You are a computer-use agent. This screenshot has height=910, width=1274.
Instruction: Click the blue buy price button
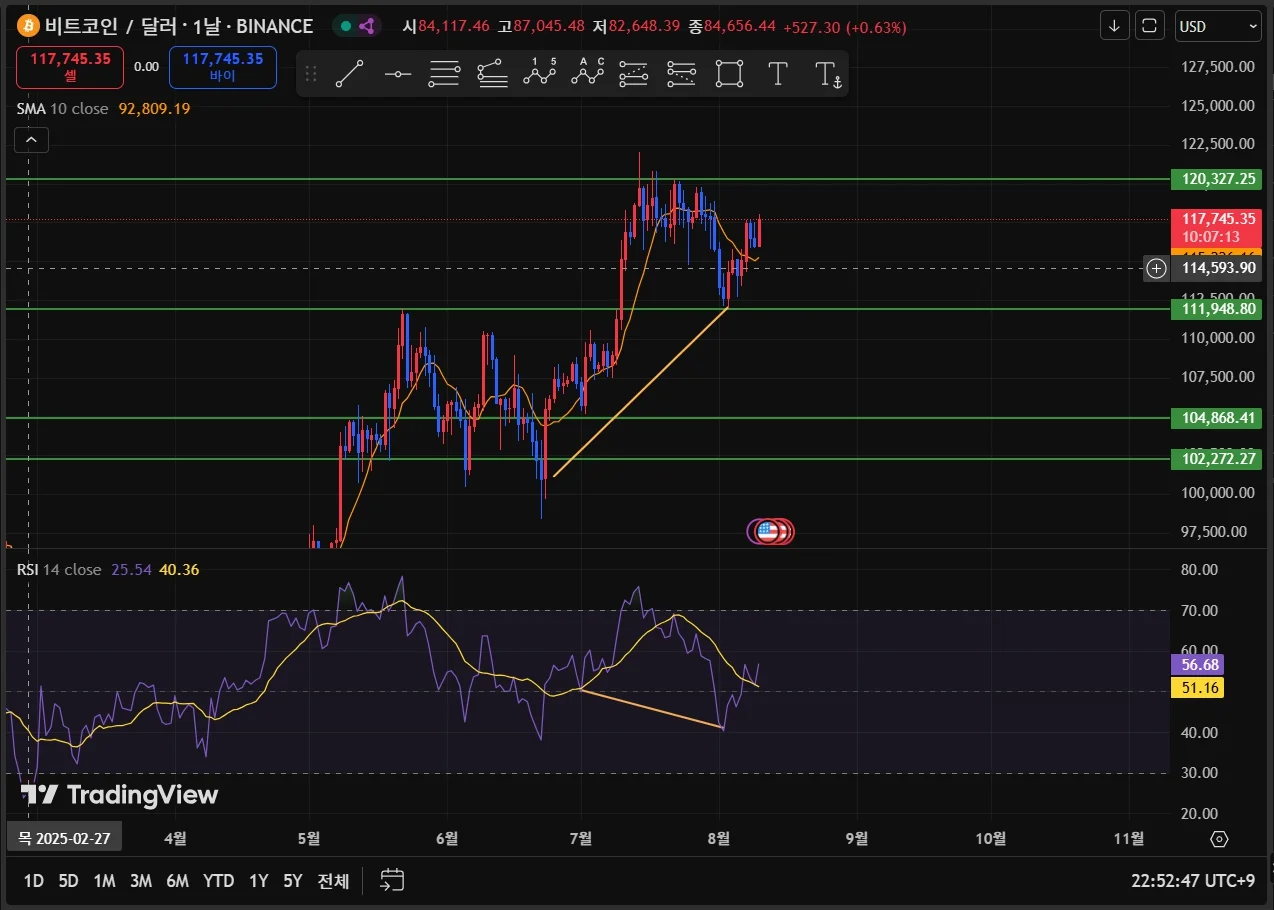223,67
